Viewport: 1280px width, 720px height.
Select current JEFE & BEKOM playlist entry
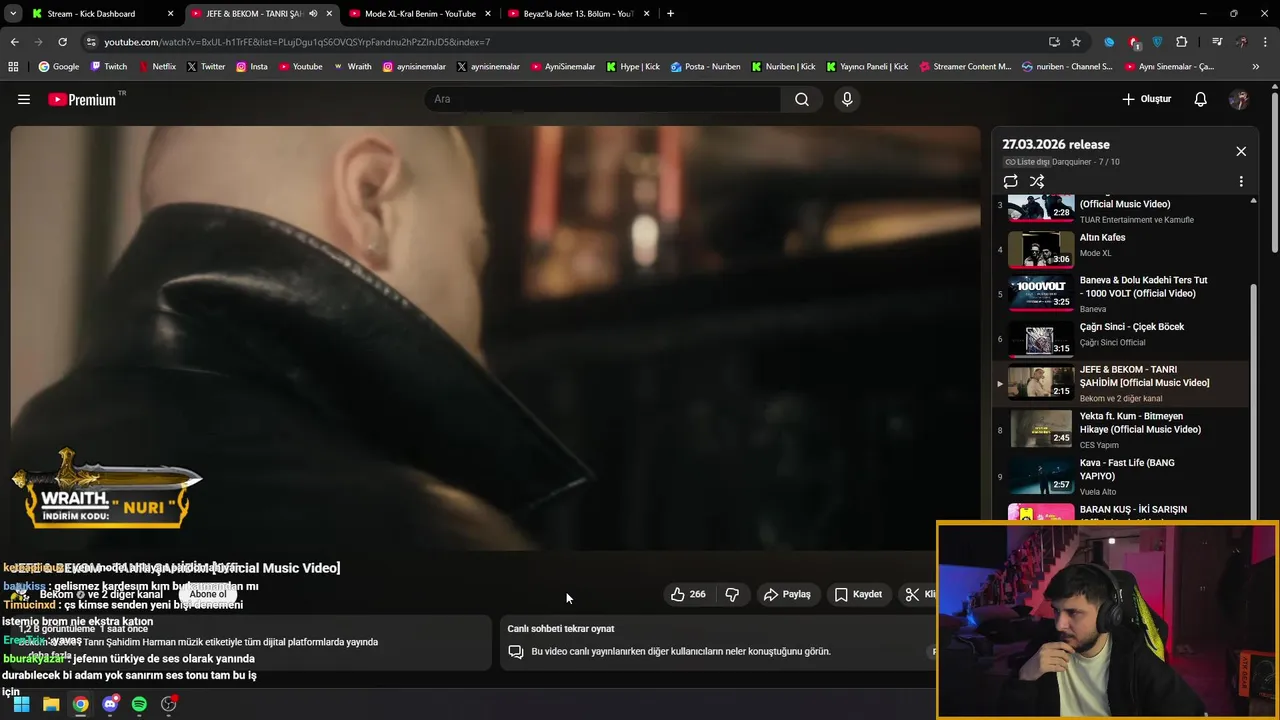click(x=1120, y=383)
